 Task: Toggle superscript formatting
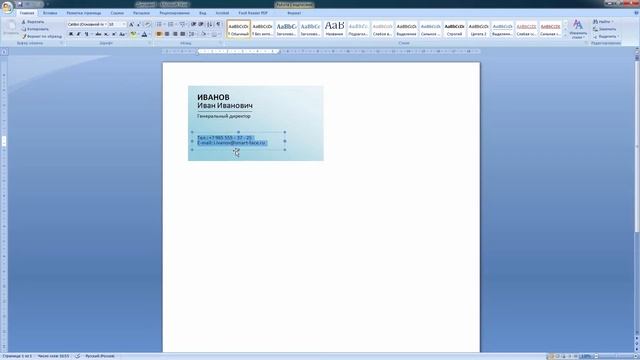click(x=113, y=34)
